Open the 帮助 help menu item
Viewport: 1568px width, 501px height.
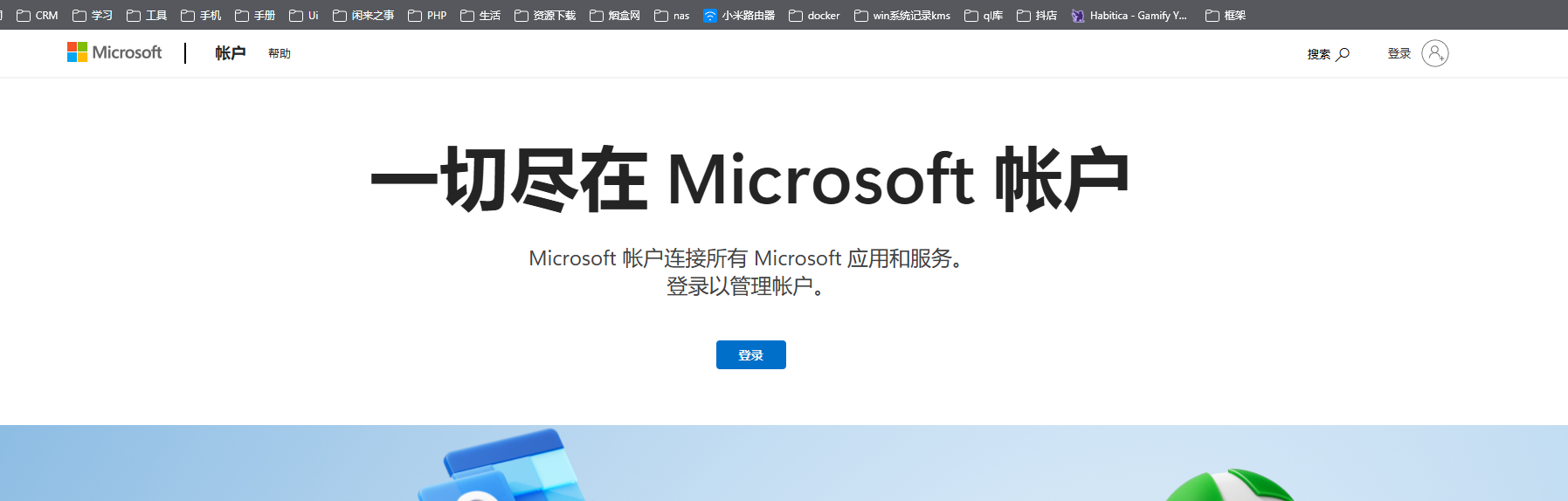click(x=280, y=53)
